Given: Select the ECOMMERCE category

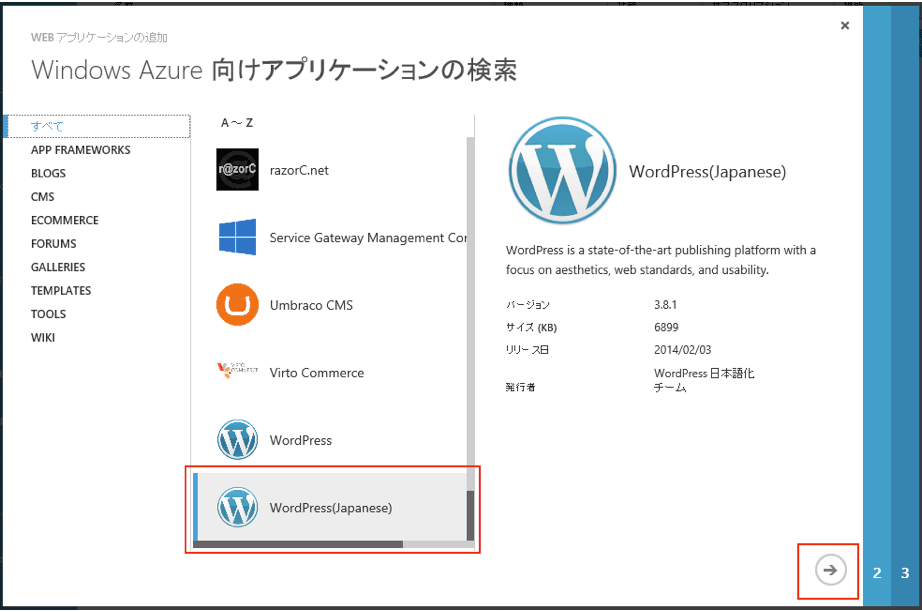Looking at the screenshot, I should coord(65,220).
